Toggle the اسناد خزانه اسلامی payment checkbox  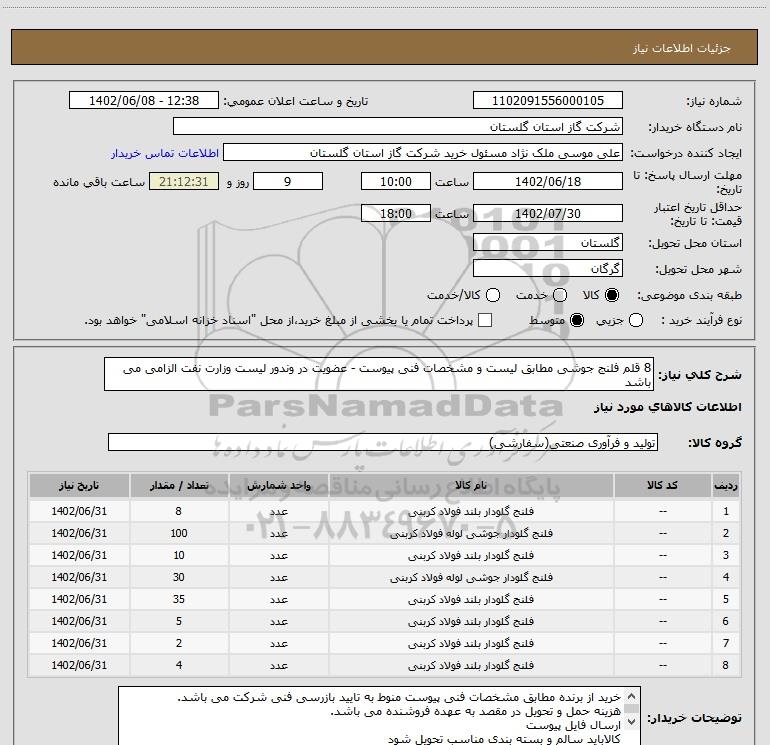485,320
